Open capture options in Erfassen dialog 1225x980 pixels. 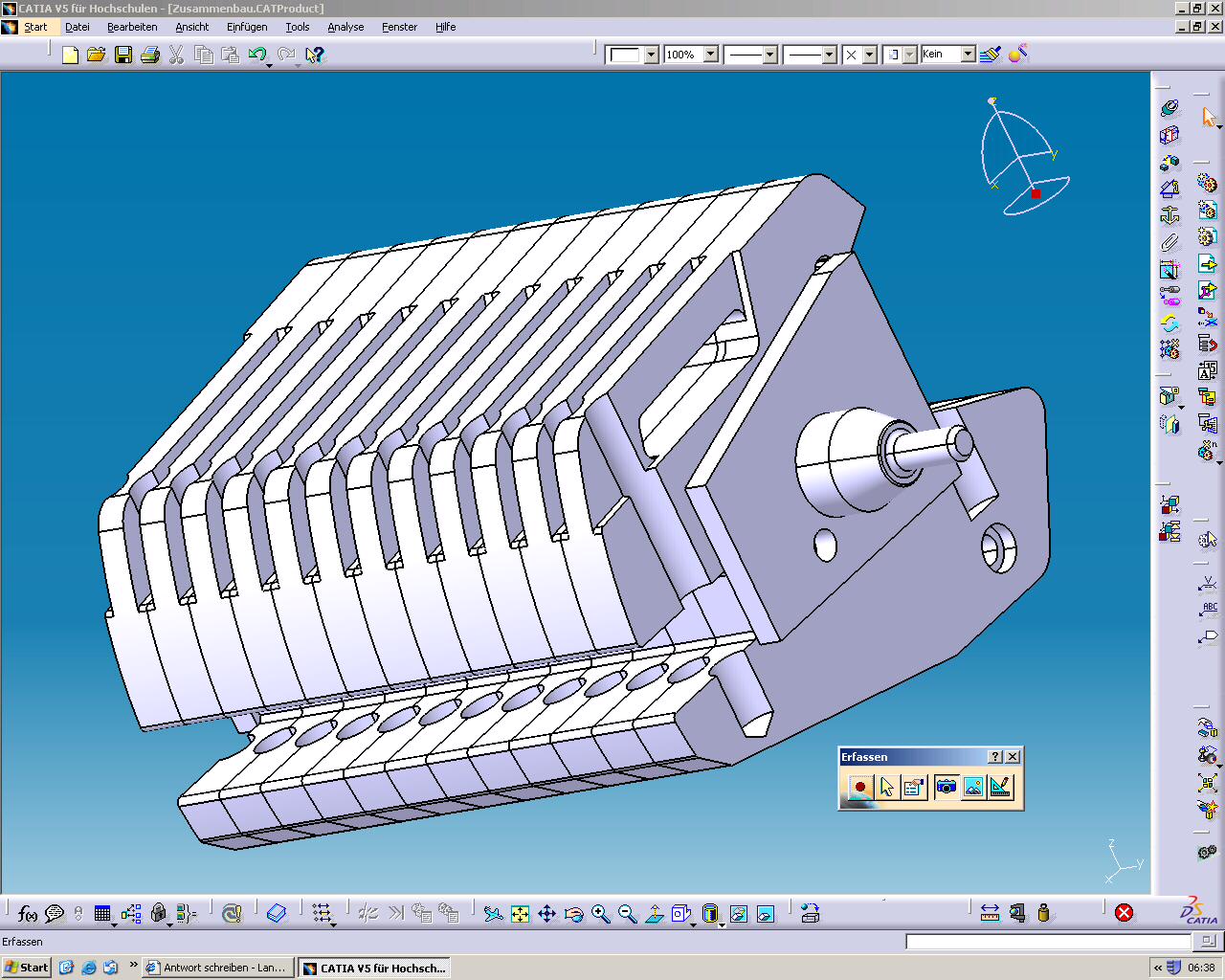point(914,788)
